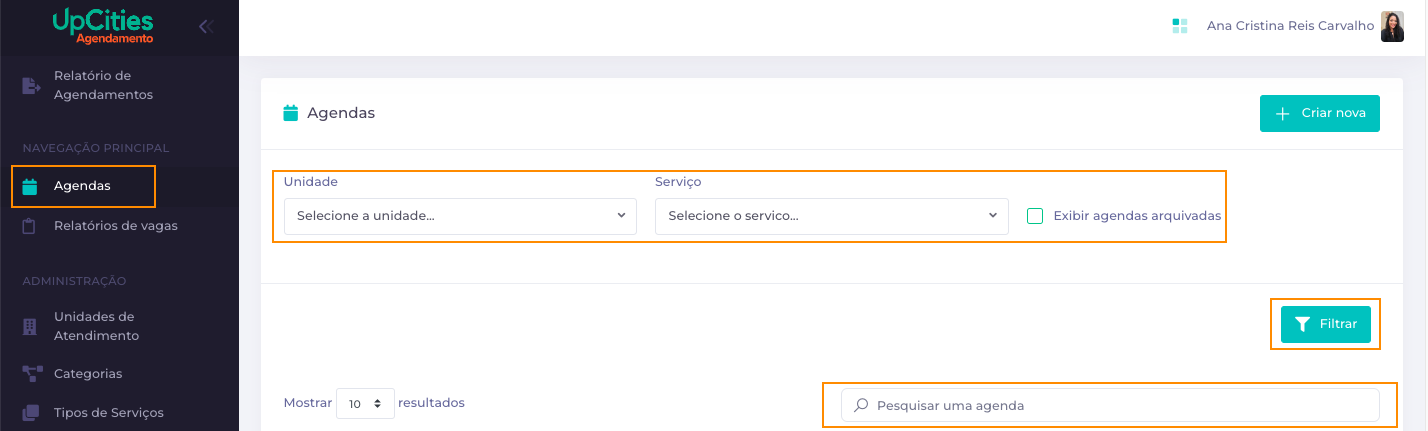Viewport: 1428px width, 431px height.
Task: Go to Tipos de Serviços menu item
Action: [109, 413]
